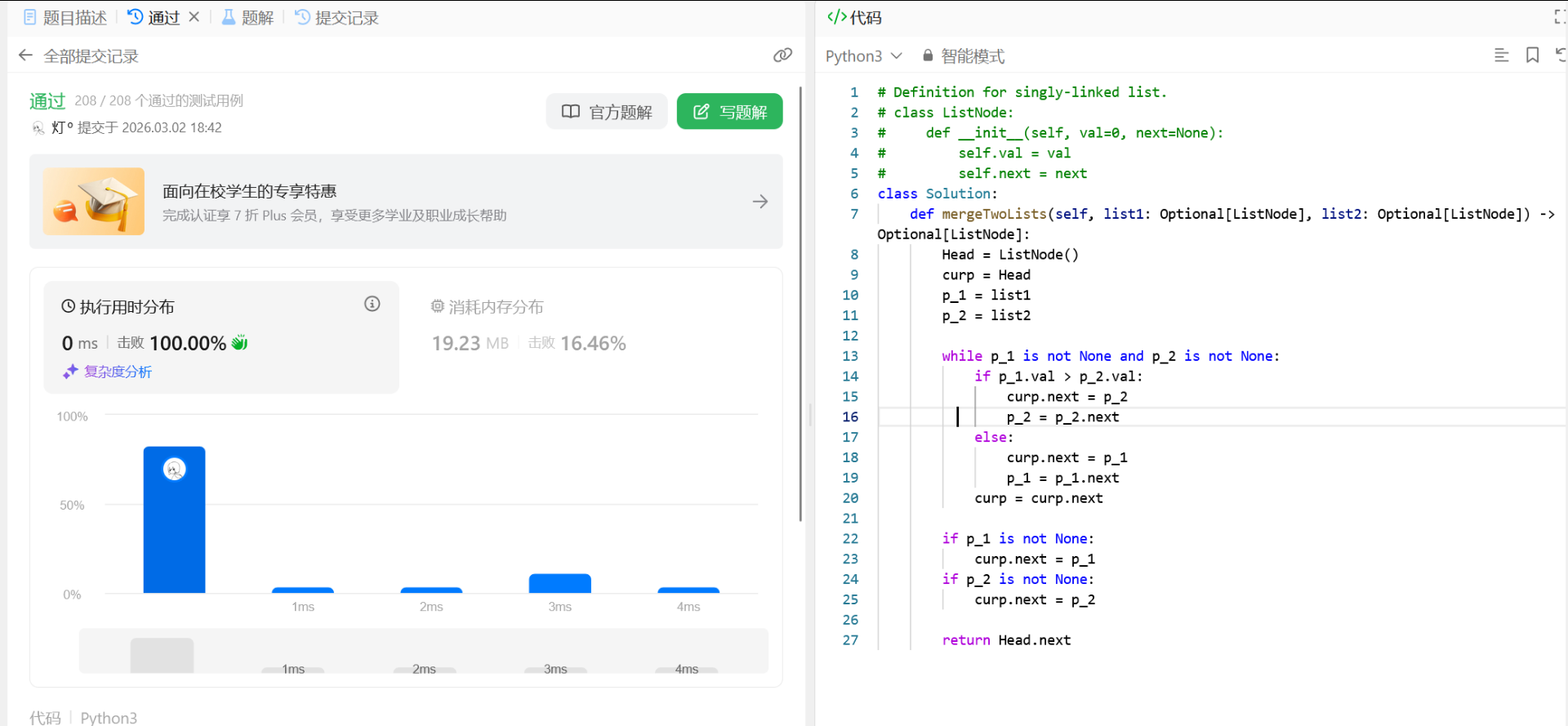Switch to the 题目描述 tab
This screenshot has width=1568, height=726.
pyautogui.click(x=65, y=17)
